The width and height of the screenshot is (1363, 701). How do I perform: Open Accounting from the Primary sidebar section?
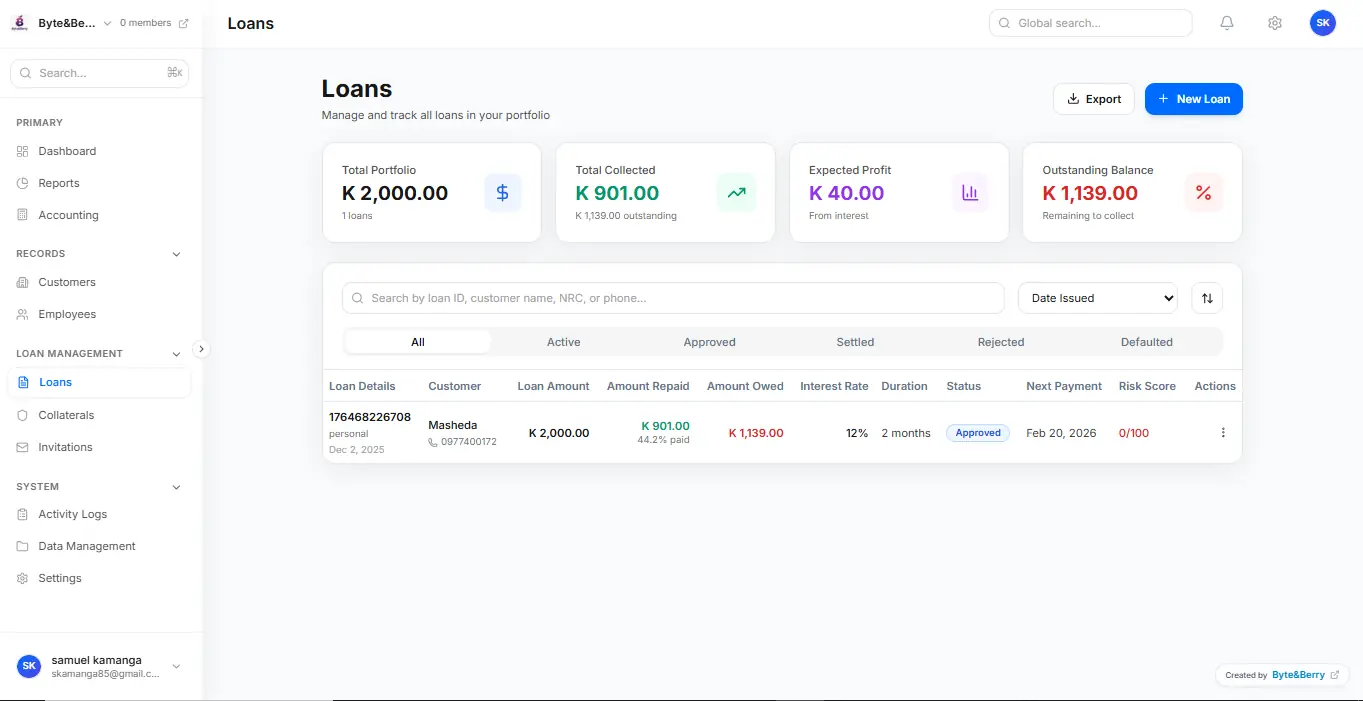click(x=67, y=214)
